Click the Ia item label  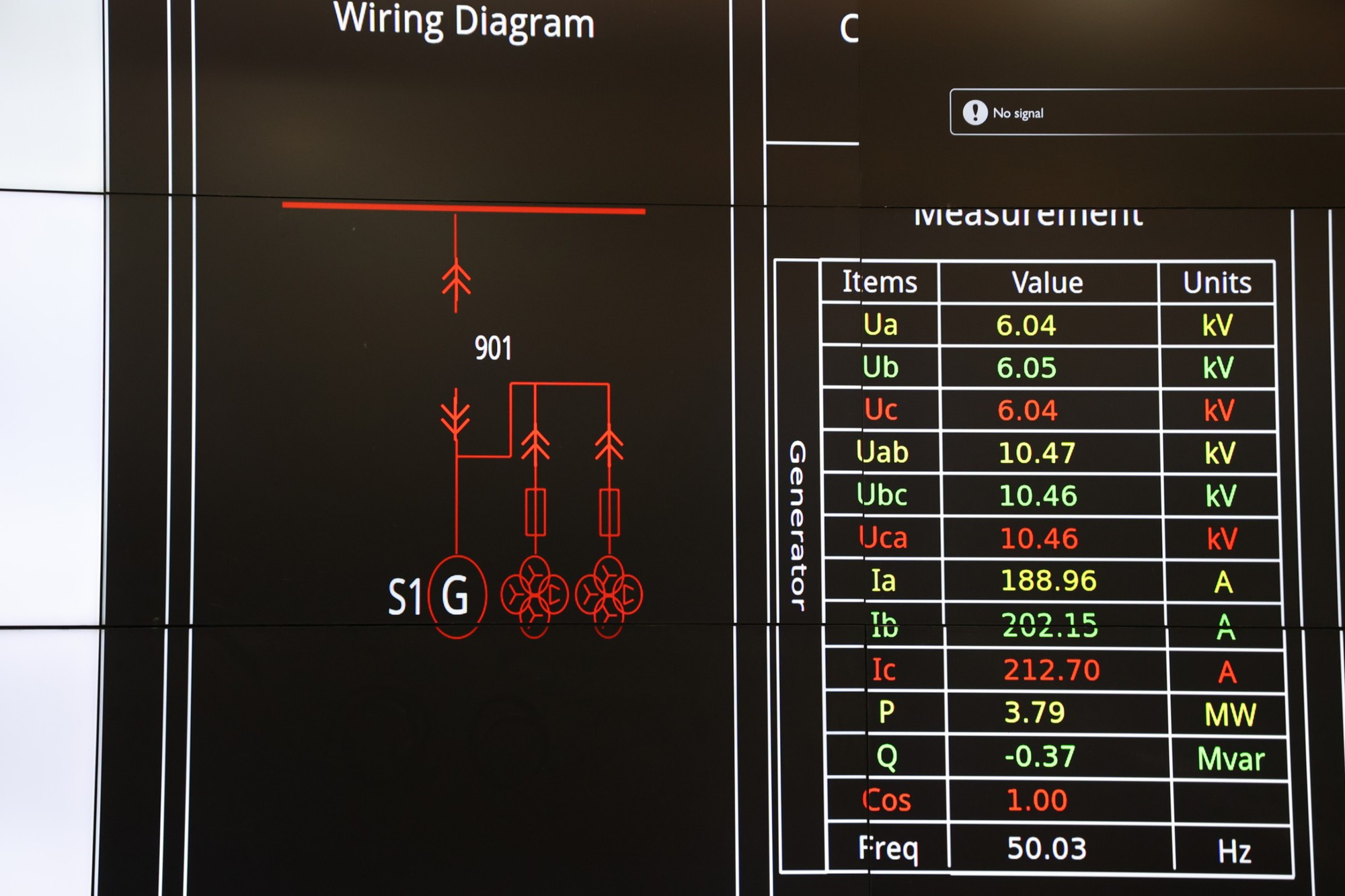point(884,581)
